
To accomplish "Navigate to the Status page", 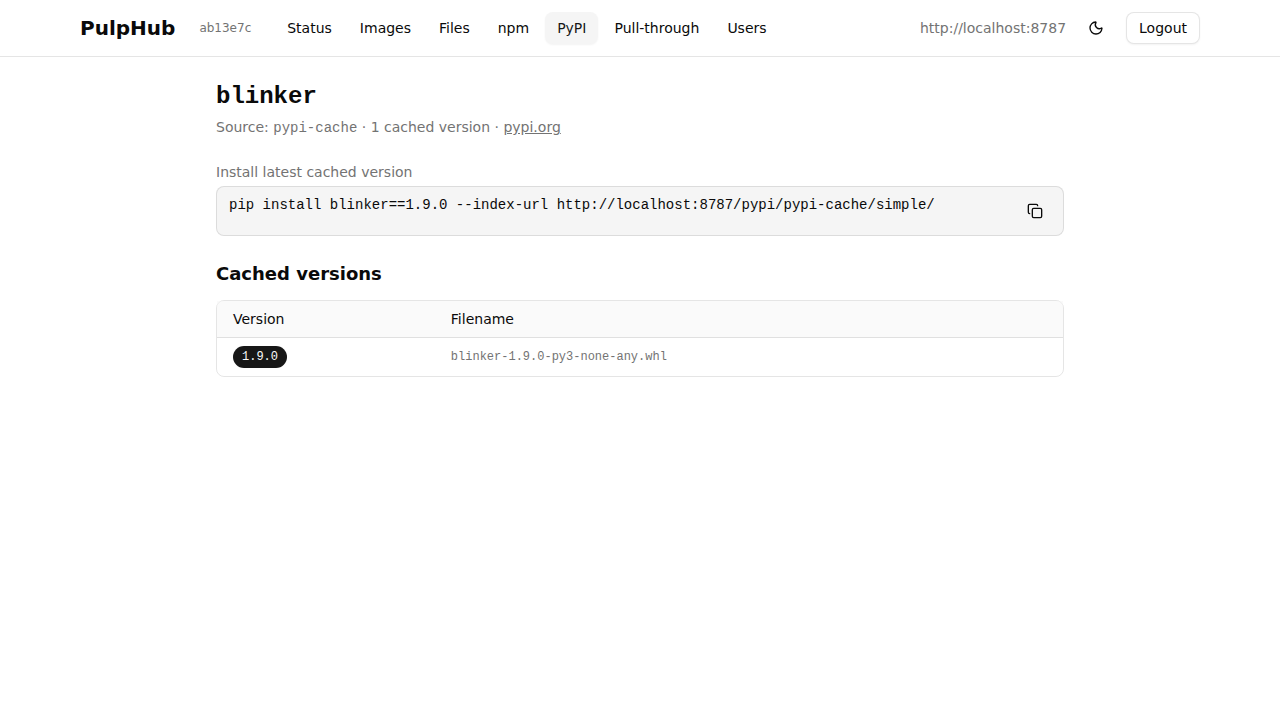I will pyautogui.click(x=309, y=28).
